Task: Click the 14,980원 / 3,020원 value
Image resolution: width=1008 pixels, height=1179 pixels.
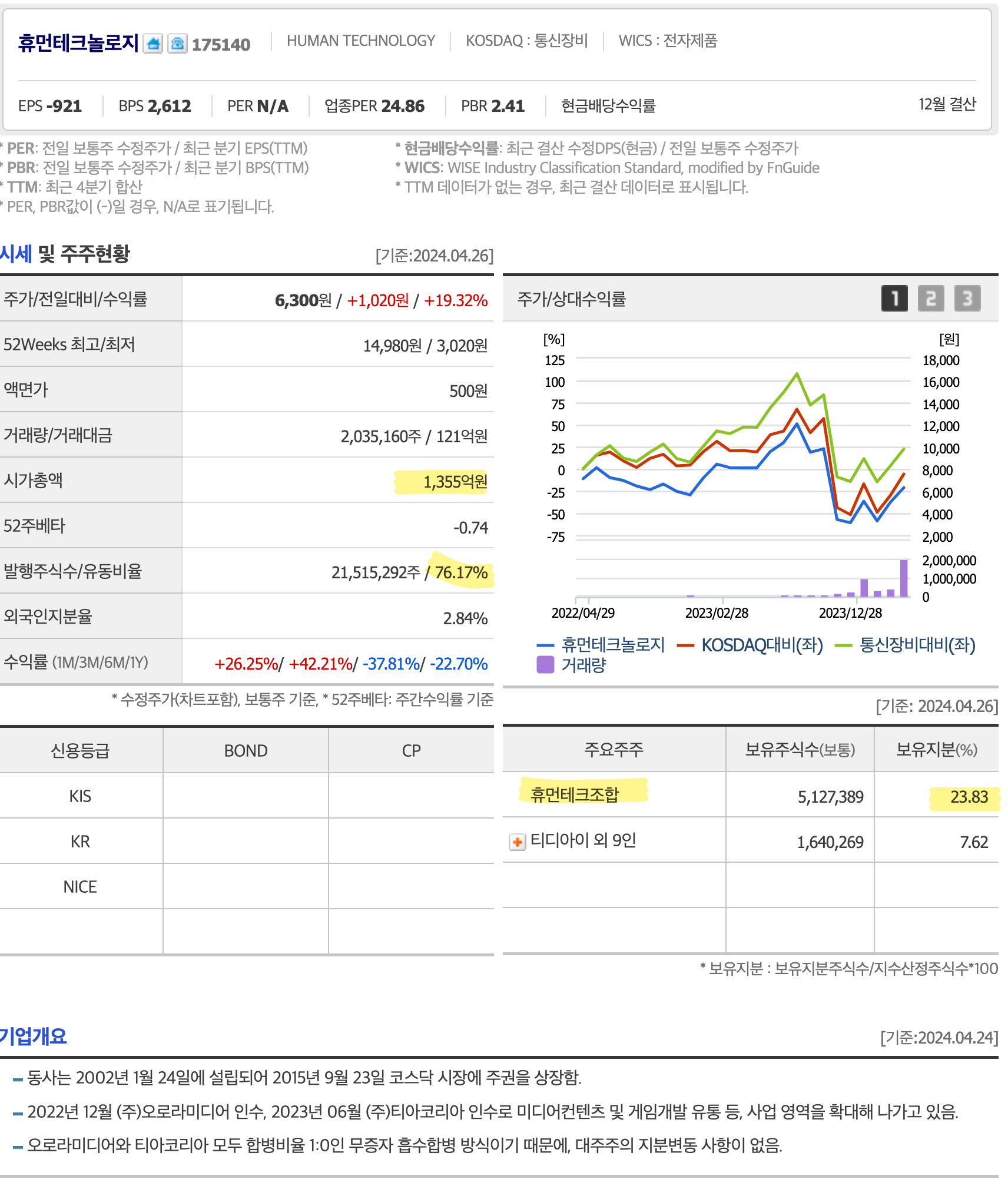Action: click(x=425, y=346)
